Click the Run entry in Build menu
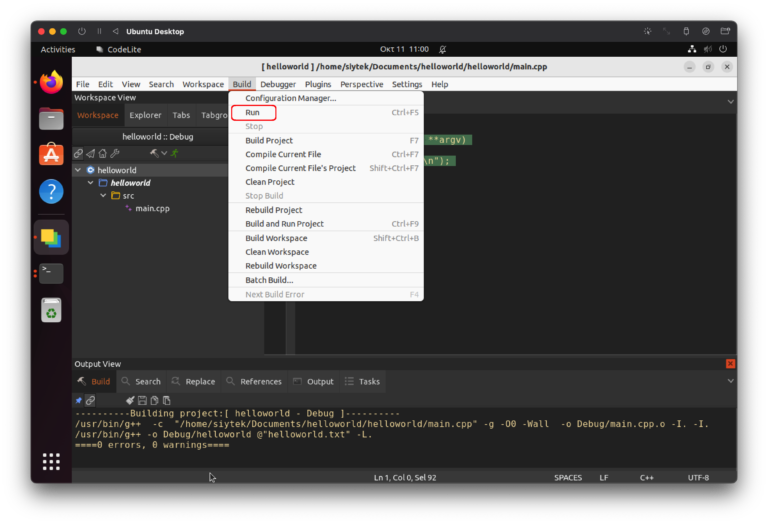The height and width of the screenshot is (524, 768). (x=253, y=113)
